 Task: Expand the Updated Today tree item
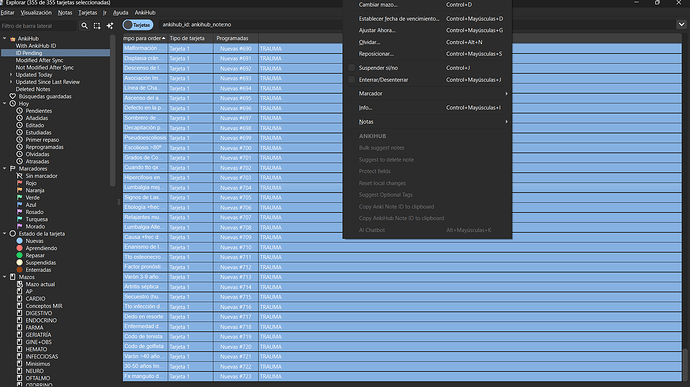coord(11,75)
